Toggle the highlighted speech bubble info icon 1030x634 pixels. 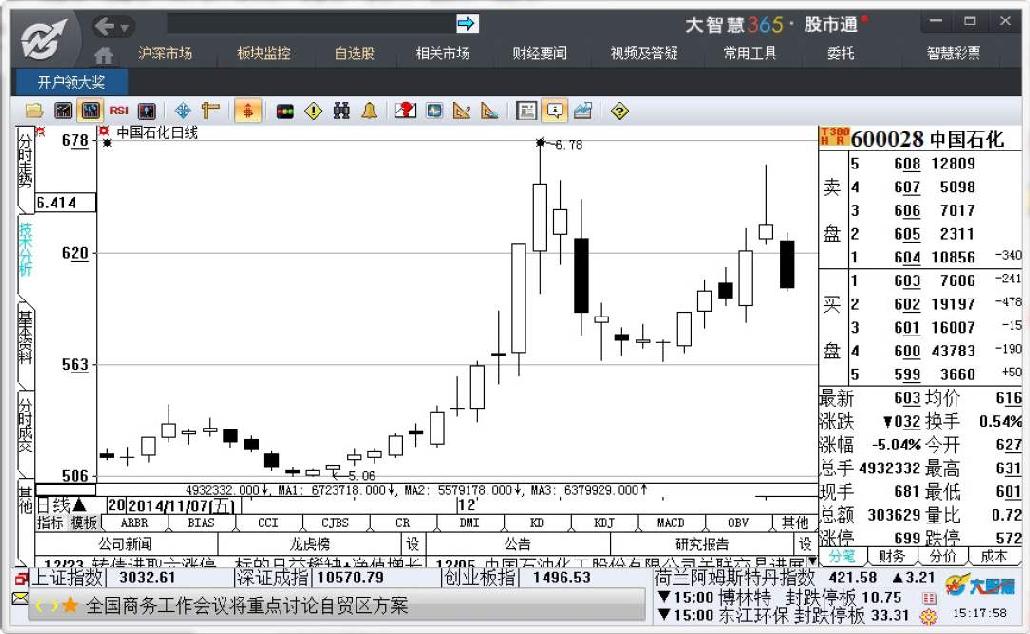pyautogui.click(x=555, y=111)
